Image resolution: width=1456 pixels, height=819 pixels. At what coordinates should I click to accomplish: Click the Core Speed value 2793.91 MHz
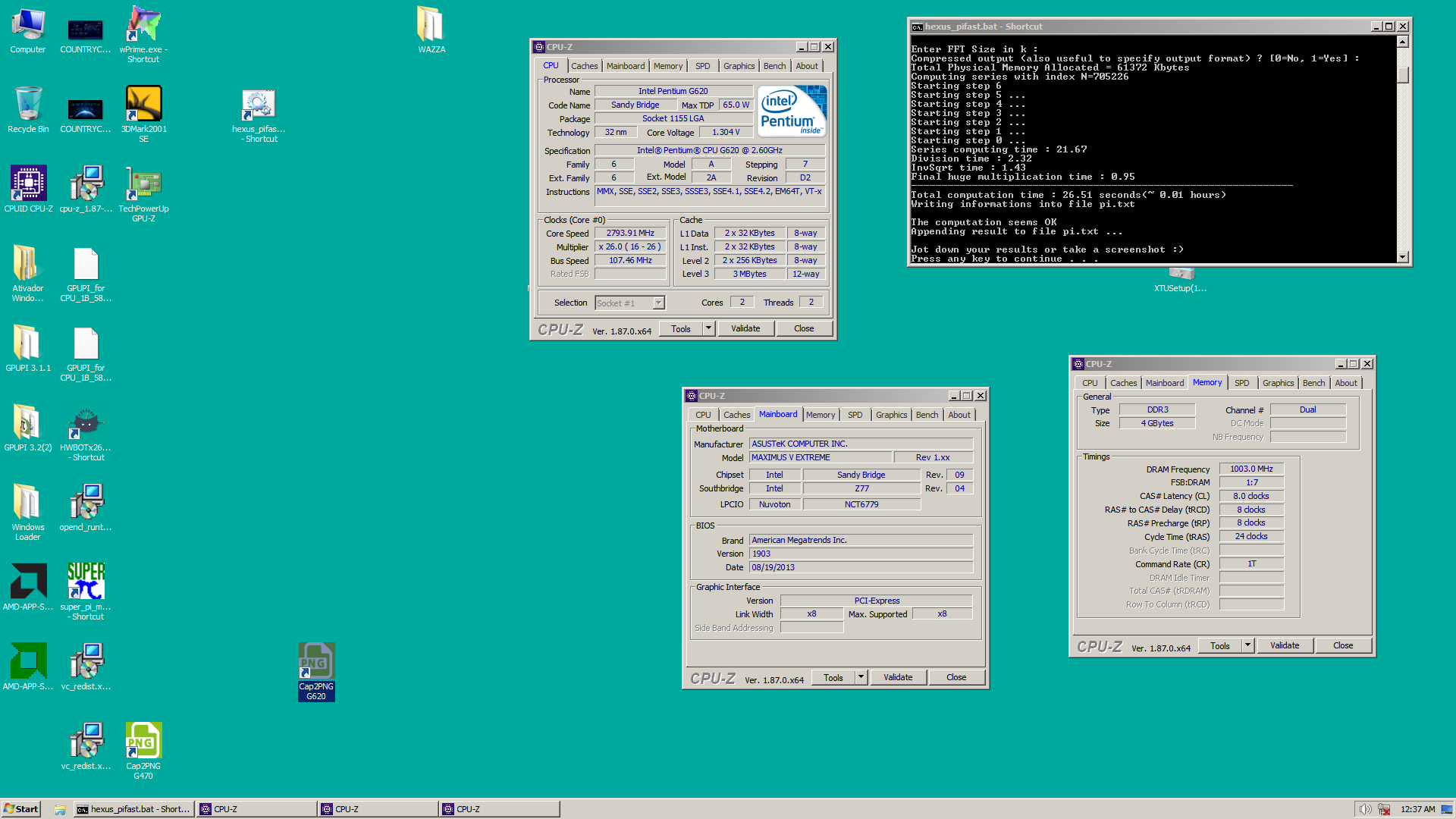[x=630, y=234]
